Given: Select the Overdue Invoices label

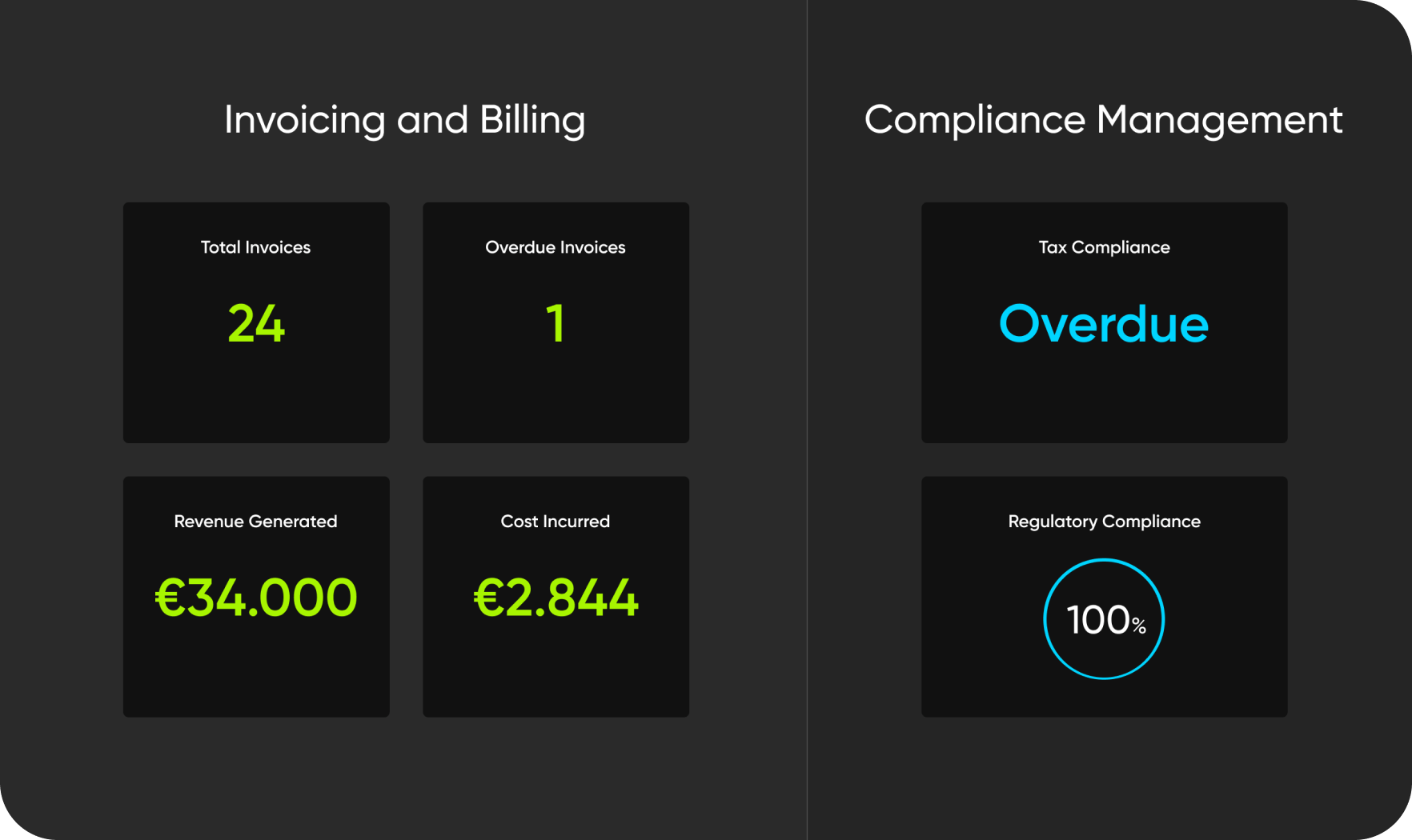Looking at the screenshot, I should click(555, 247).
